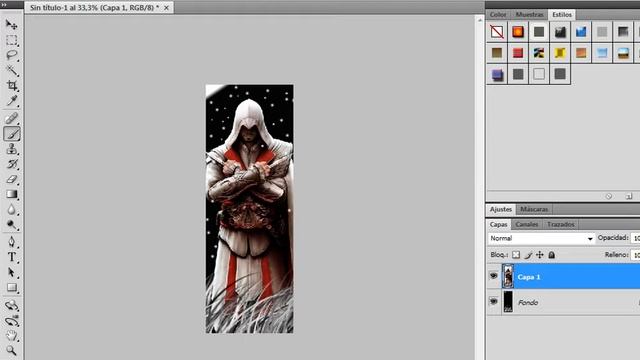Open the Normal blend mode dropdown
The image size is (640, 360).
(541, 238)
